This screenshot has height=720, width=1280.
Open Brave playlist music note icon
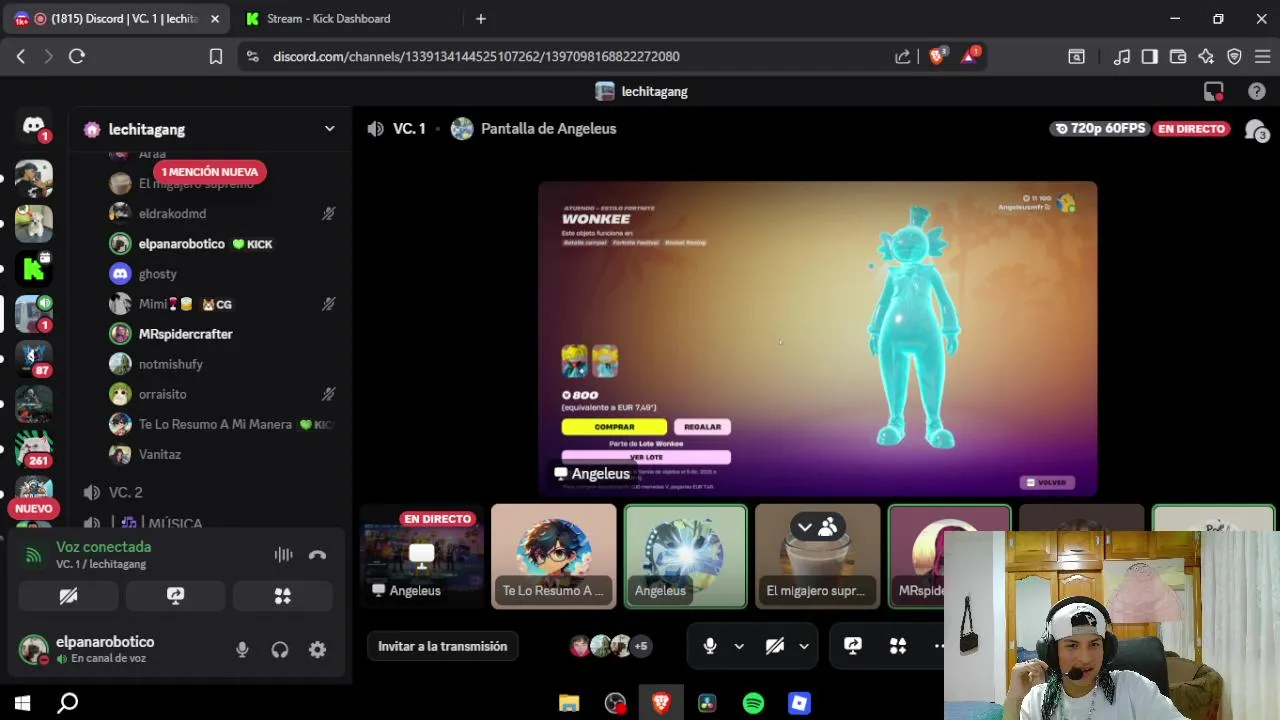click(x=1122, y=57)
